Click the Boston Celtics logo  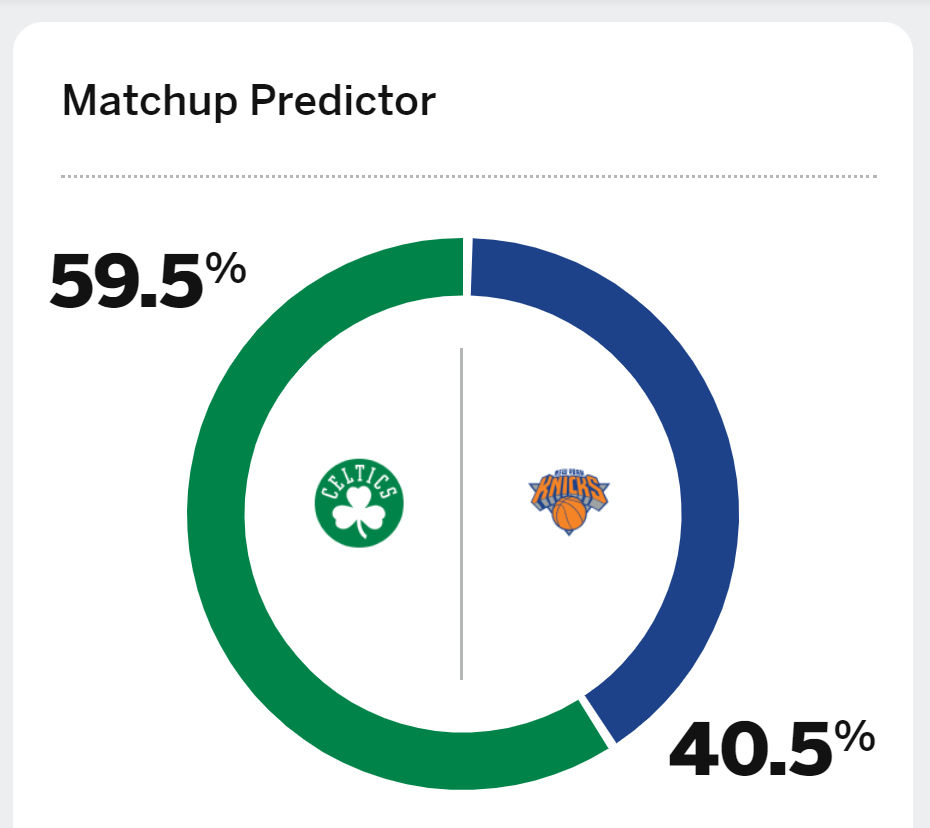359,502
